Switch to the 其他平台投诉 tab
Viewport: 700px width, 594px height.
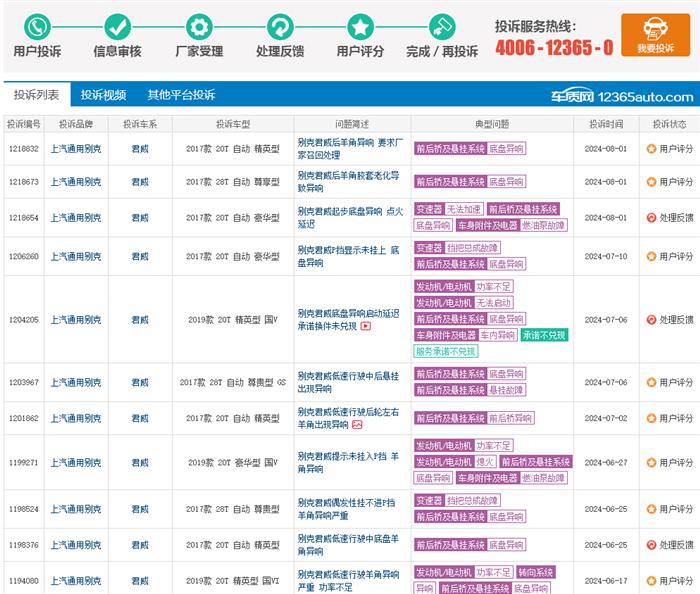[181, 95]
